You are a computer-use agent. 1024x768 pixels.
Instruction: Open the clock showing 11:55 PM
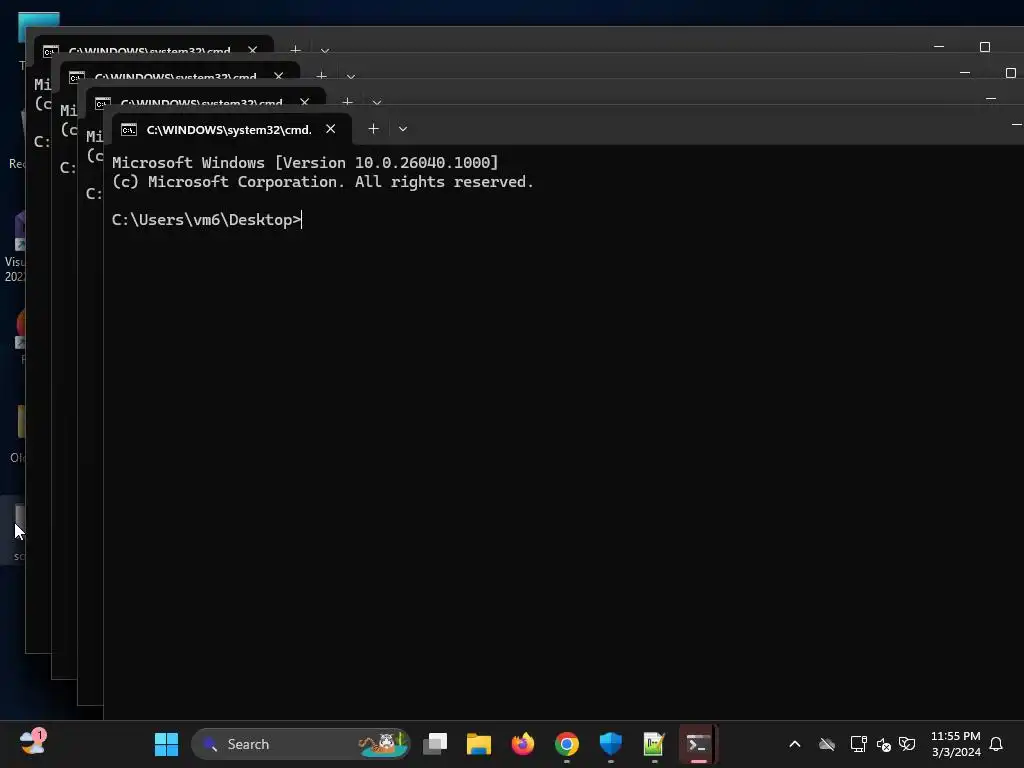(x=955, y=744)
